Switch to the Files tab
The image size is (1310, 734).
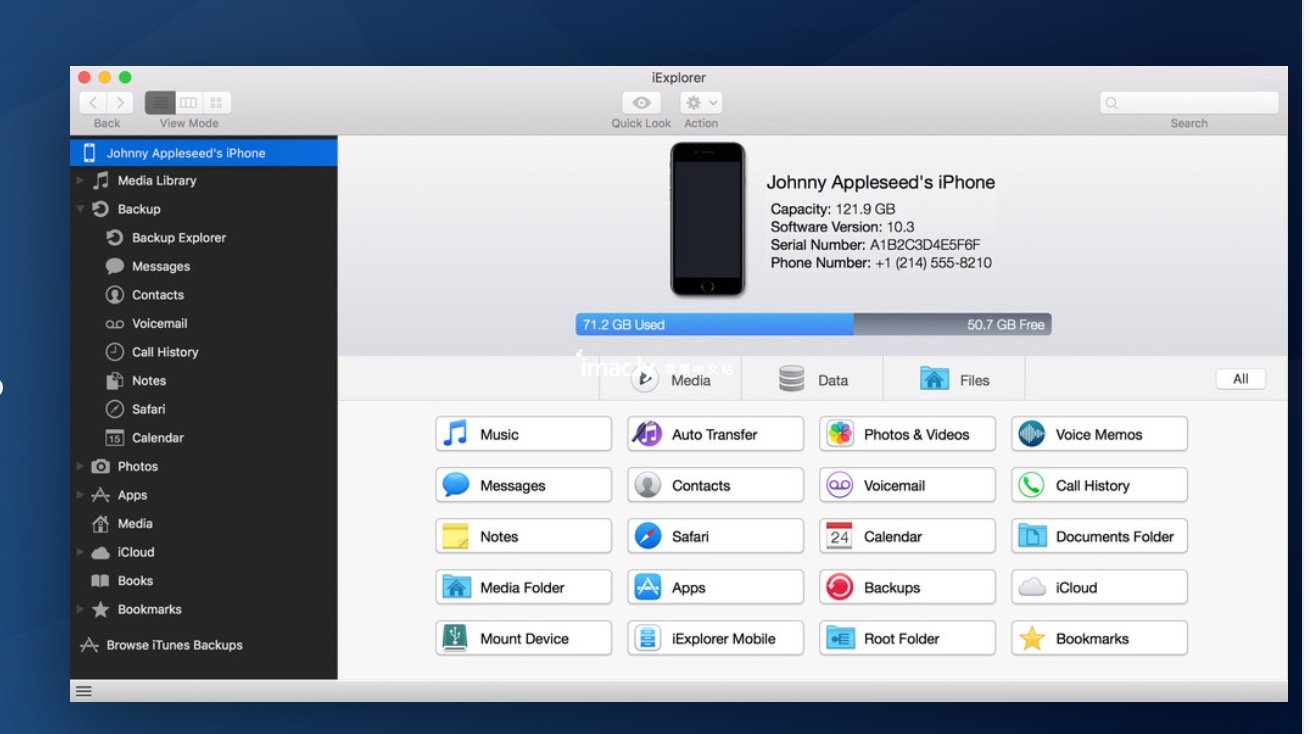tap(955, 380)
